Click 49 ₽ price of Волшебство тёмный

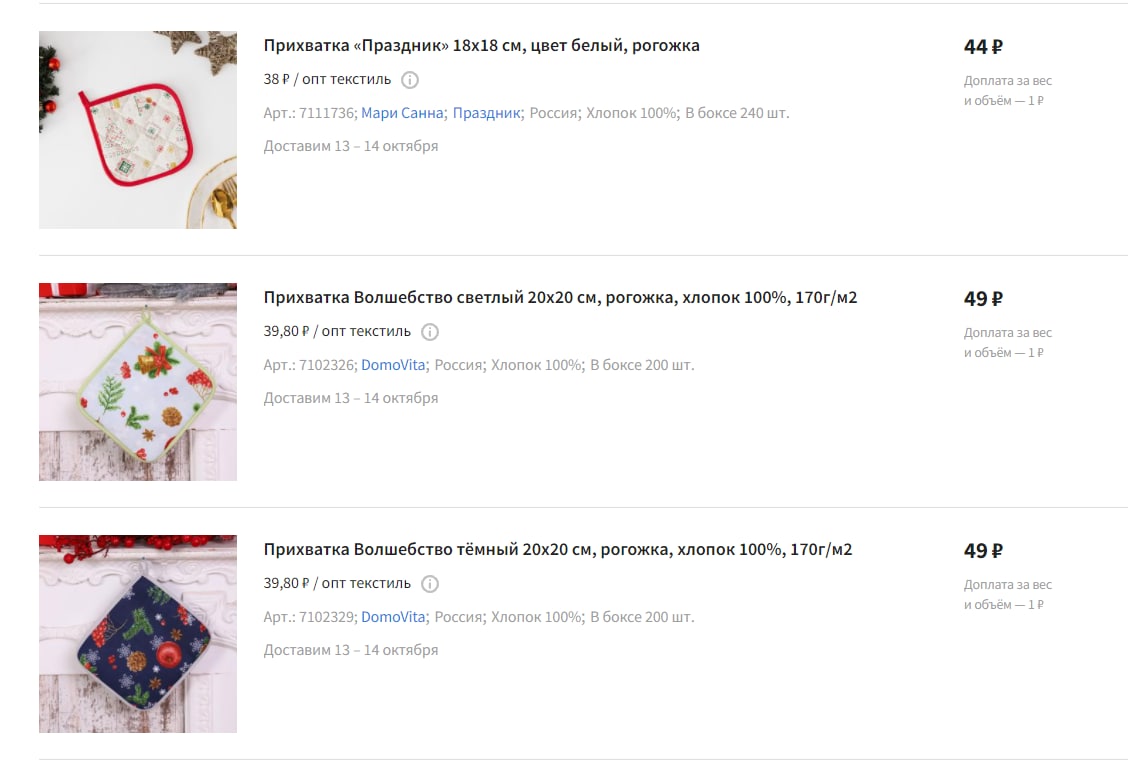click(983, 551)
